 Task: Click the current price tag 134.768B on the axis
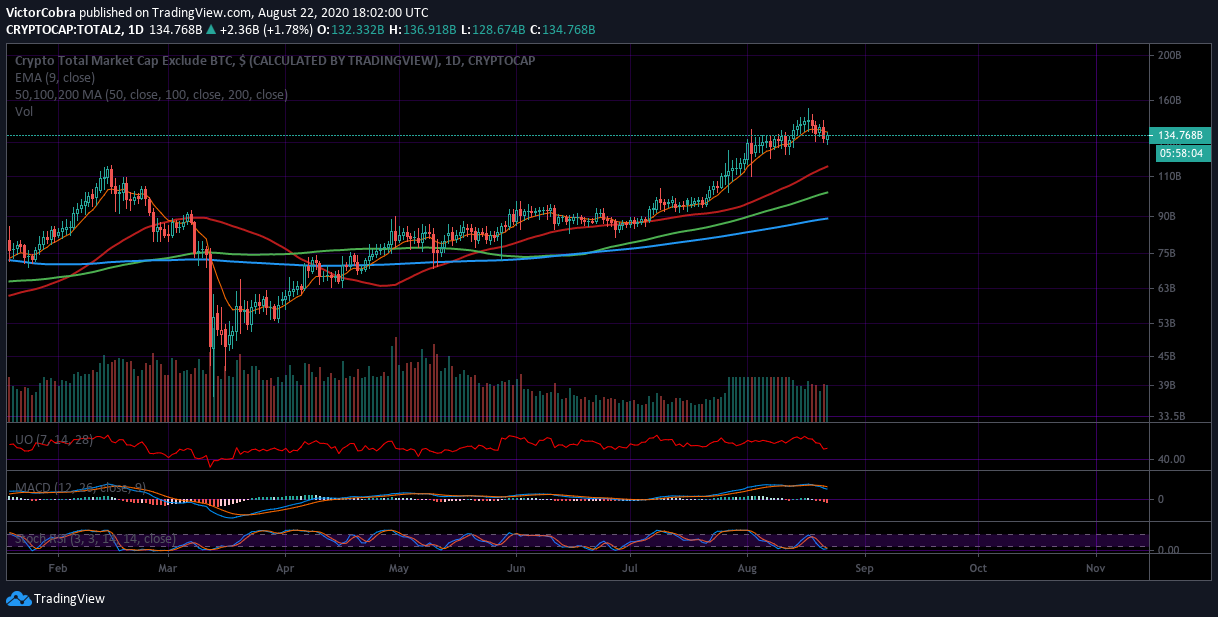coord(1180,135)
